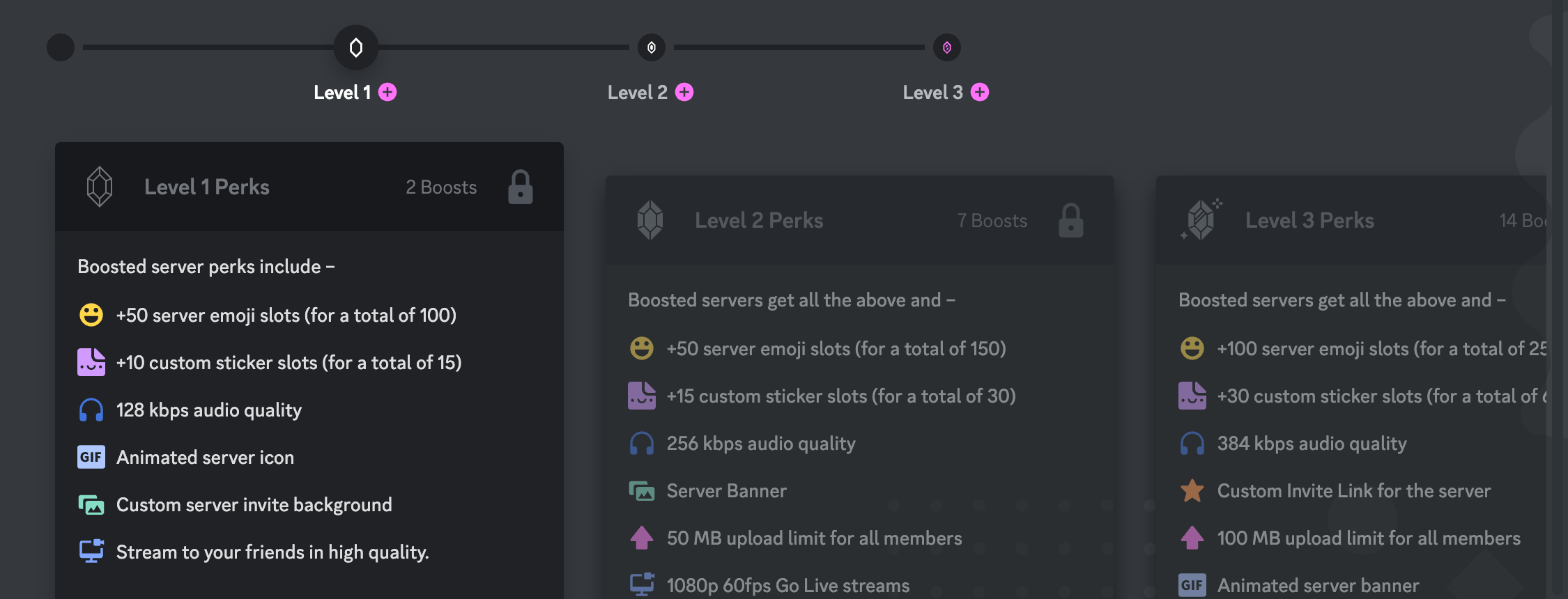Screen dimensions: 1568x599
Task: Click the lock icon on Level 2 Perks
Action: pyautogui.click(x=1070, y=220)
